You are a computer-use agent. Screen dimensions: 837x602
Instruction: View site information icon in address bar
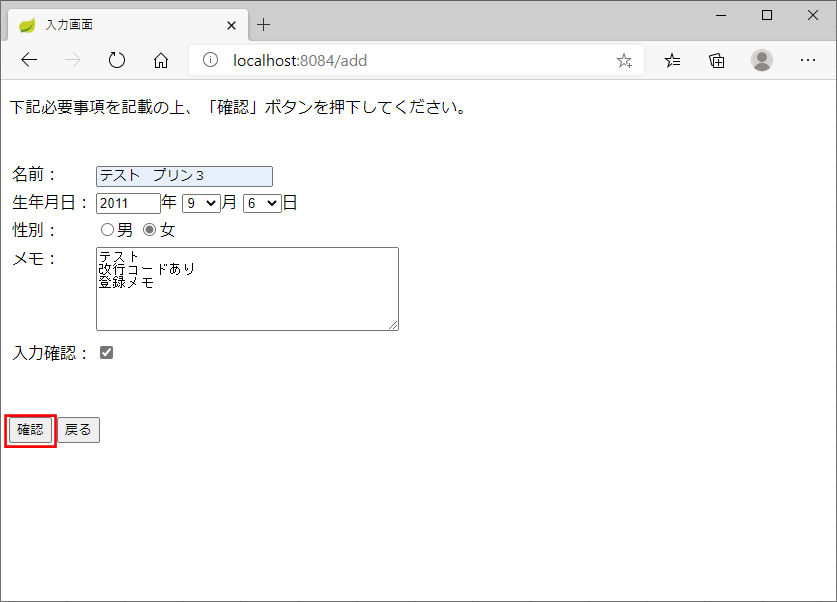point(210,60)
